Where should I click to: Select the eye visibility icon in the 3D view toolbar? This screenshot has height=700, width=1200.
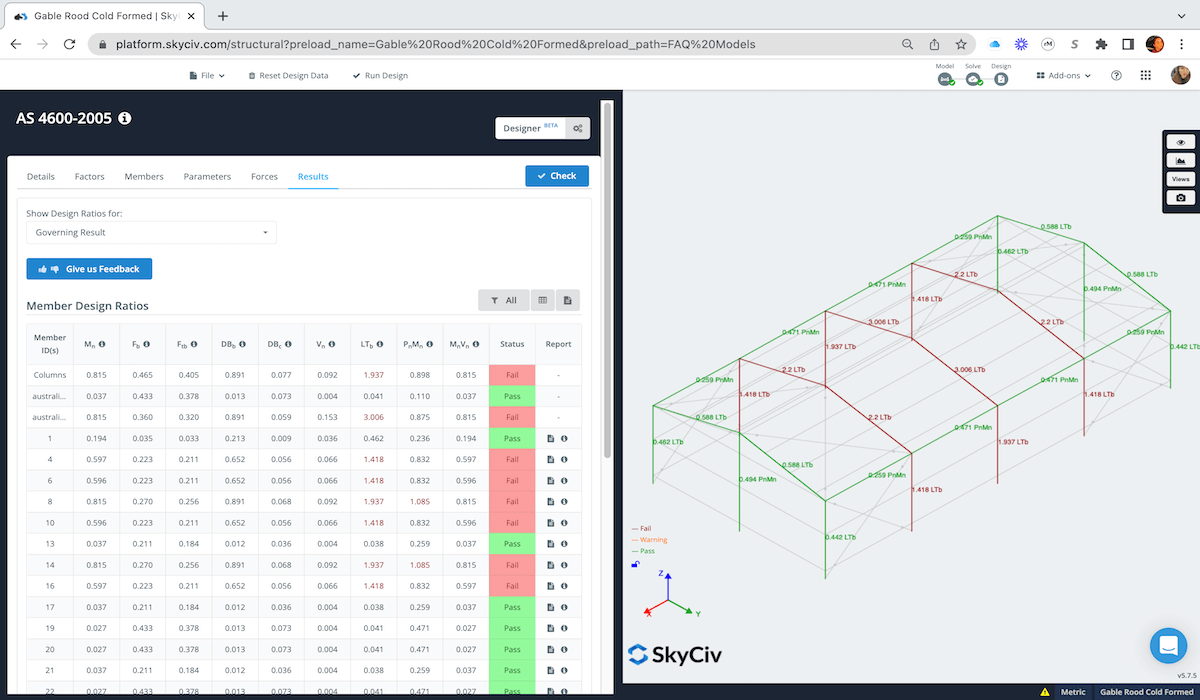click(x=1180, y=141)
